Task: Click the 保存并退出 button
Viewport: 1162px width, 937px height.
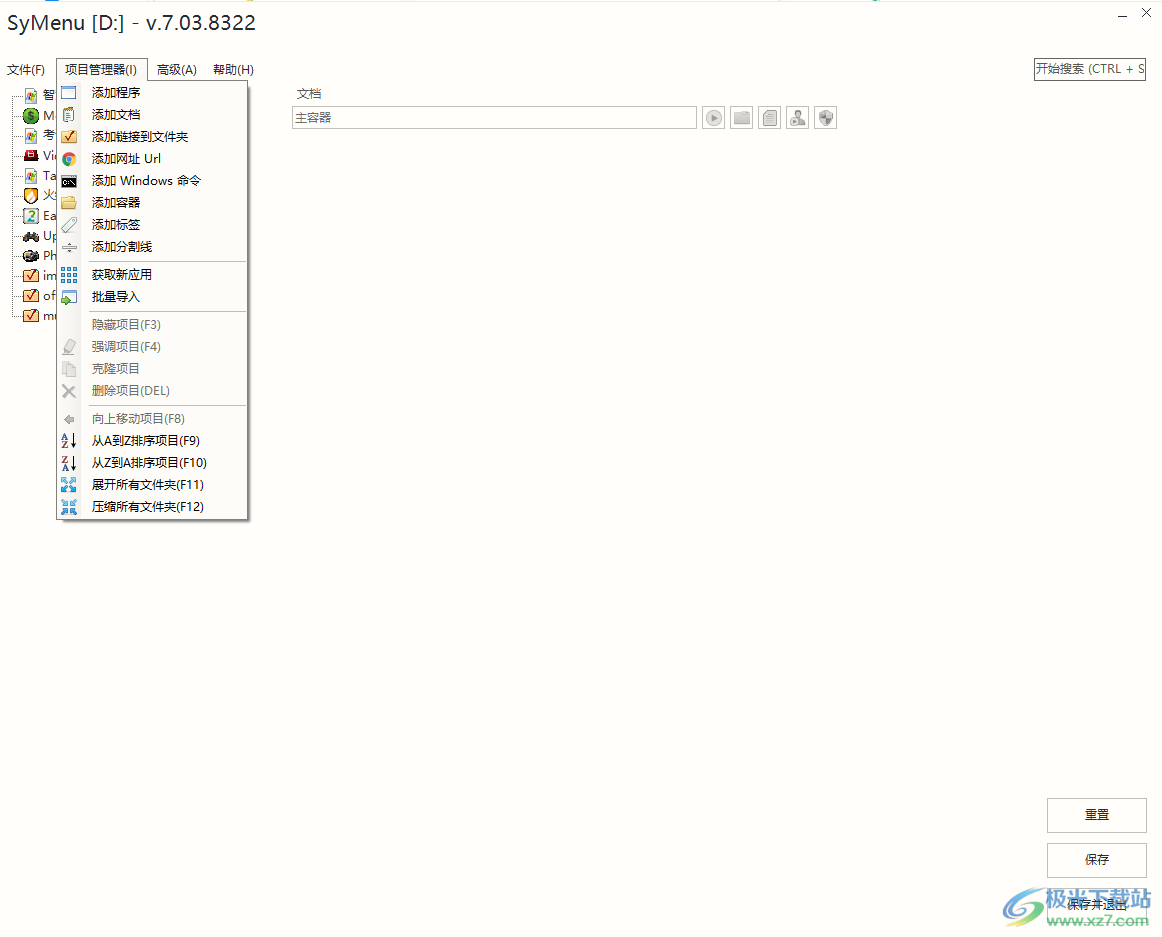Action: 1096,903
